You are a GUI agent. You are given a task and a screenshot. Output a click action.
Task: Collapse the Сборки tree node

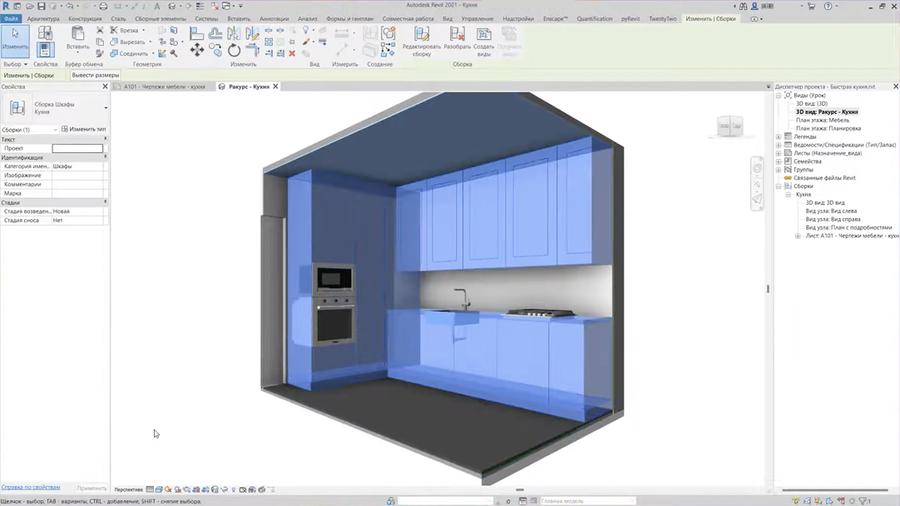pos(778,186)
